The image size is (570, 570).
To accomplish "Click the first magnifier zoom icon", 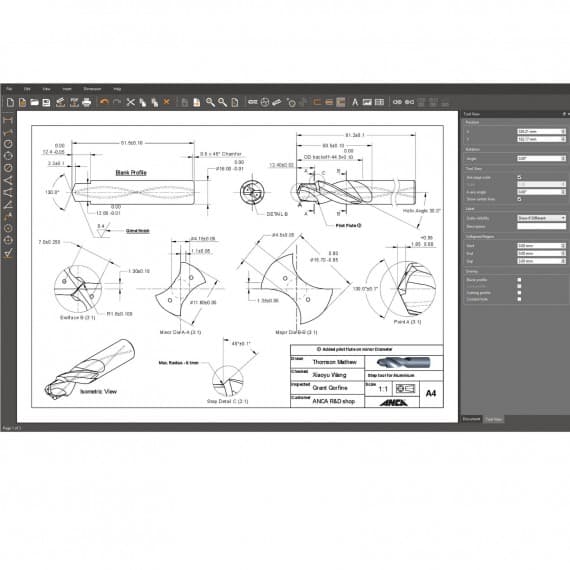I will click(x=210, y=103).
